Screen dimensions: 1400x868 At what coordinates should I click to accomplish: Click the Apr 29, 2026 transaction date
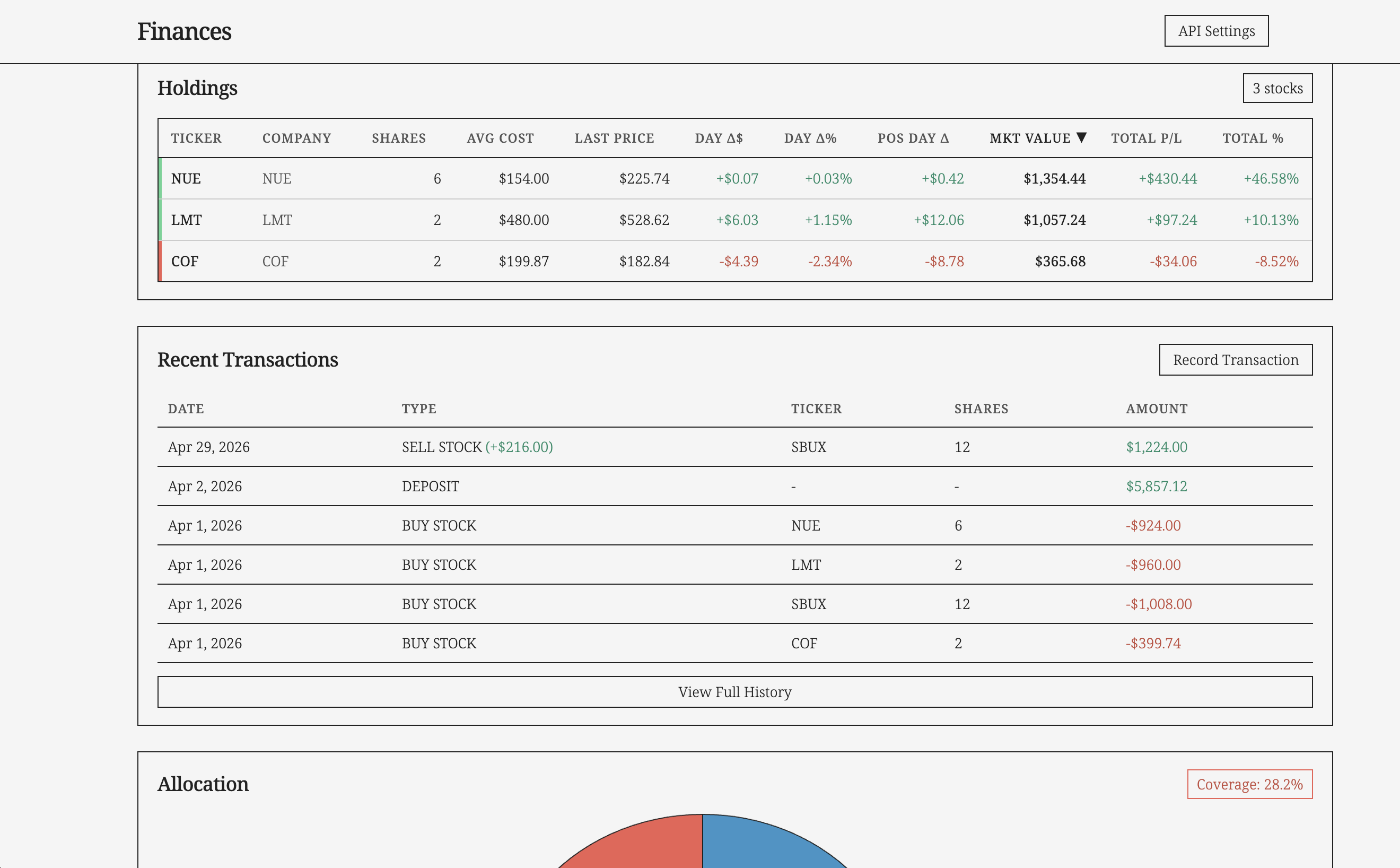pyautogui.click(x=209, y=447)
